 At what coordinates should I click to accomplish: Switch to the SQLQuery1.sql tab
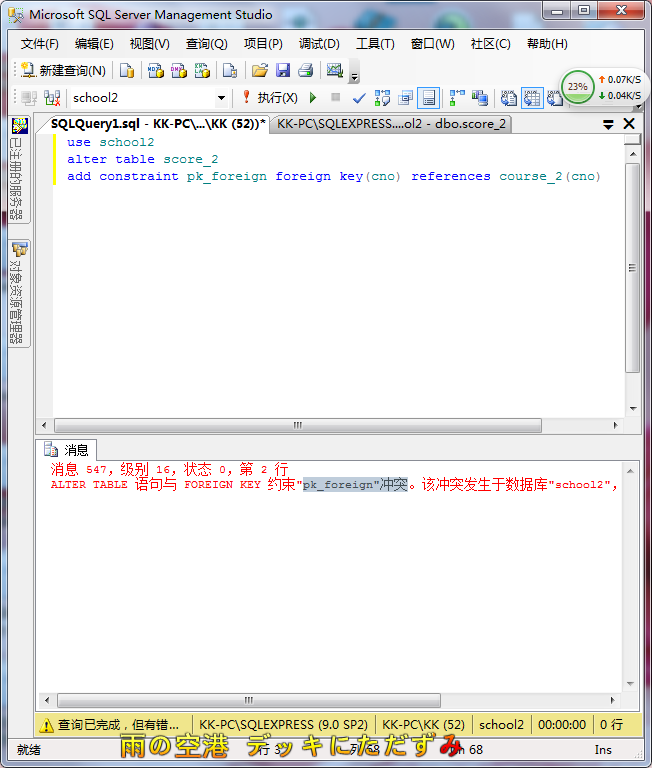coord(158,124)
